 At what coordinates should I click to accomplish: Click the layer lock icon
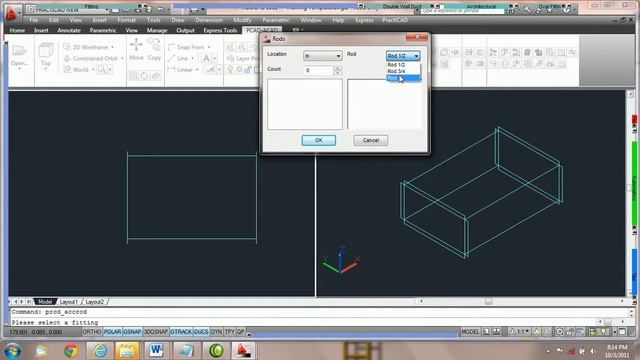pos(248,70)
